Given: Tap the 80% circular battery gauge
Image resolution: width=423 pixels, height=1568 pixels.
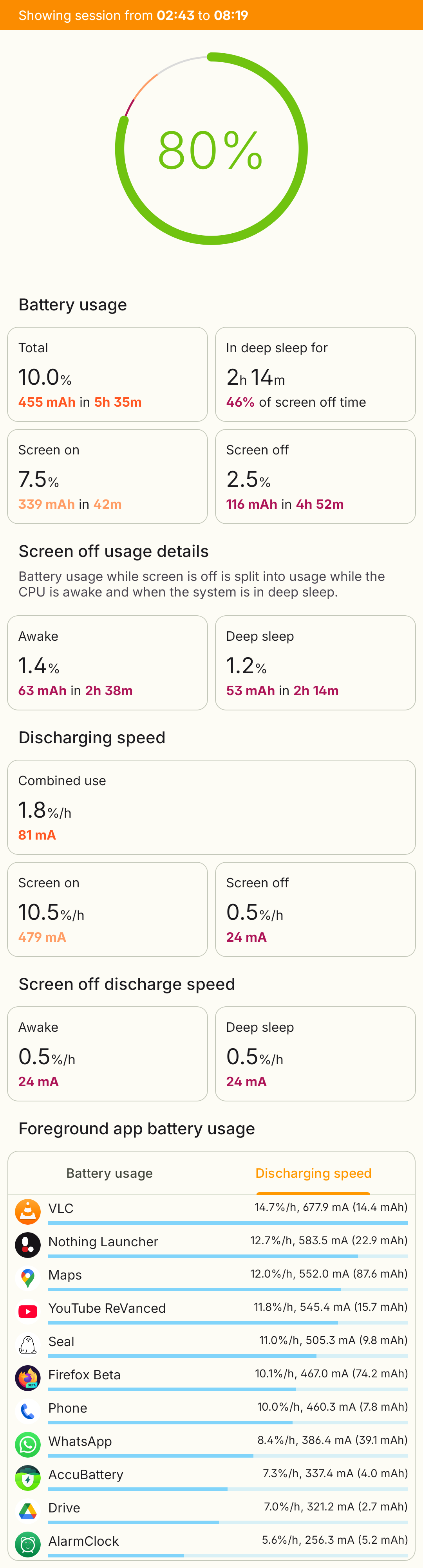Looking at the screenshot, I should click(x=211, y=149).
